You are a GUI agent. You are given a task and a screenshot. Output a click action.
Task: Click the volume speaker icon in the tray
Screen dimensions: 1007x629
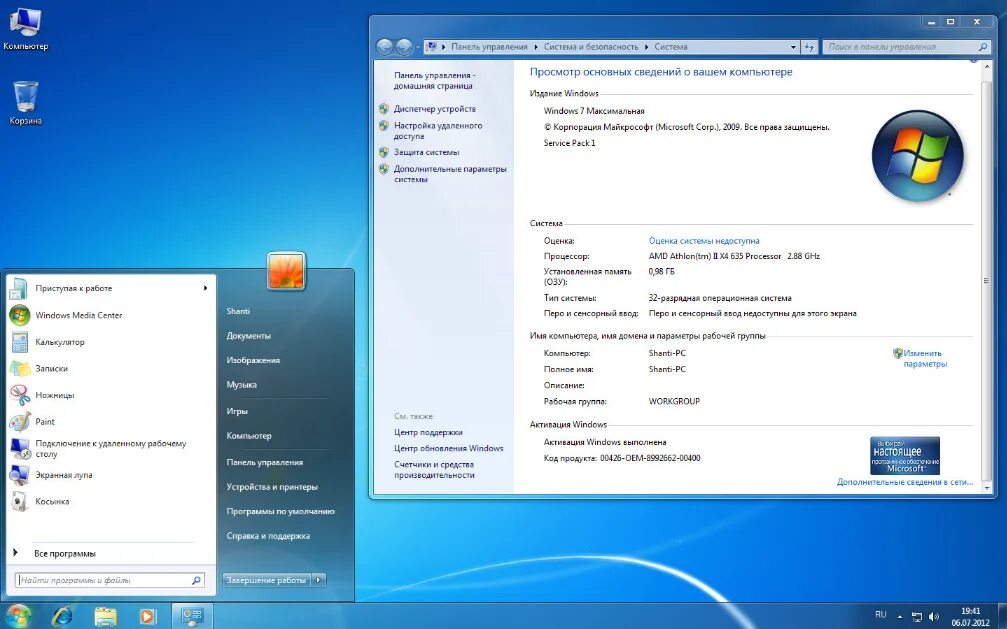click(933, 615)
